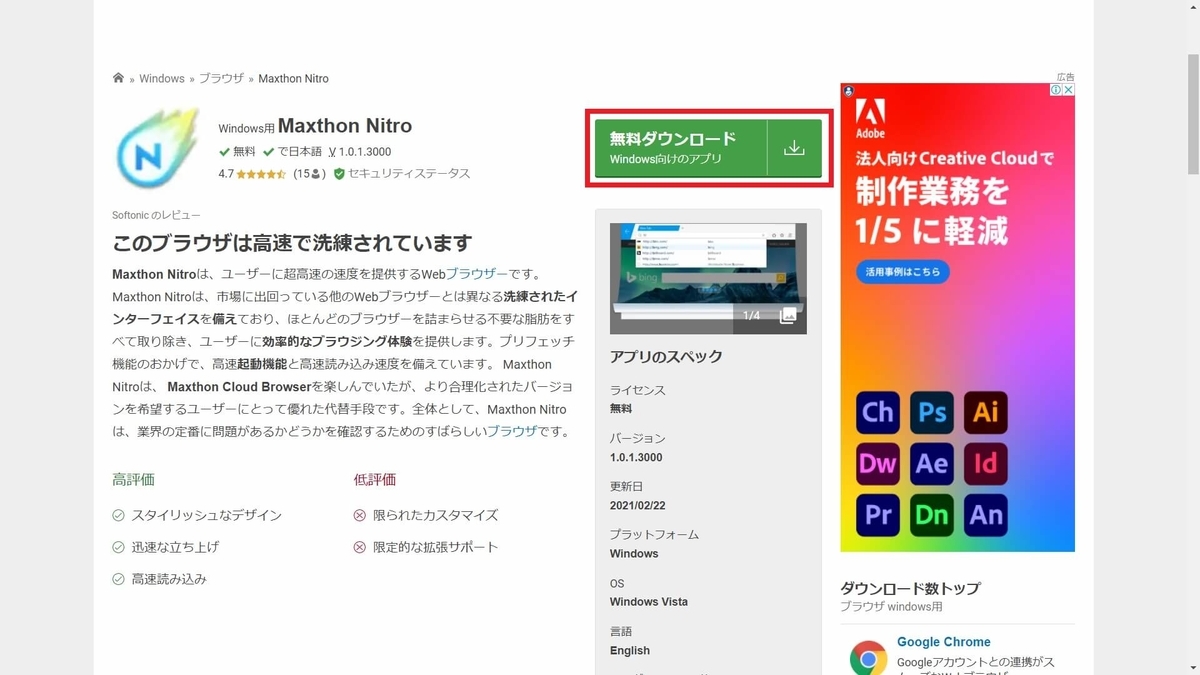This screenshot has height=675, width=1200.
Task: Open the ブラウザ link ending review
Action: coord(512,431)
